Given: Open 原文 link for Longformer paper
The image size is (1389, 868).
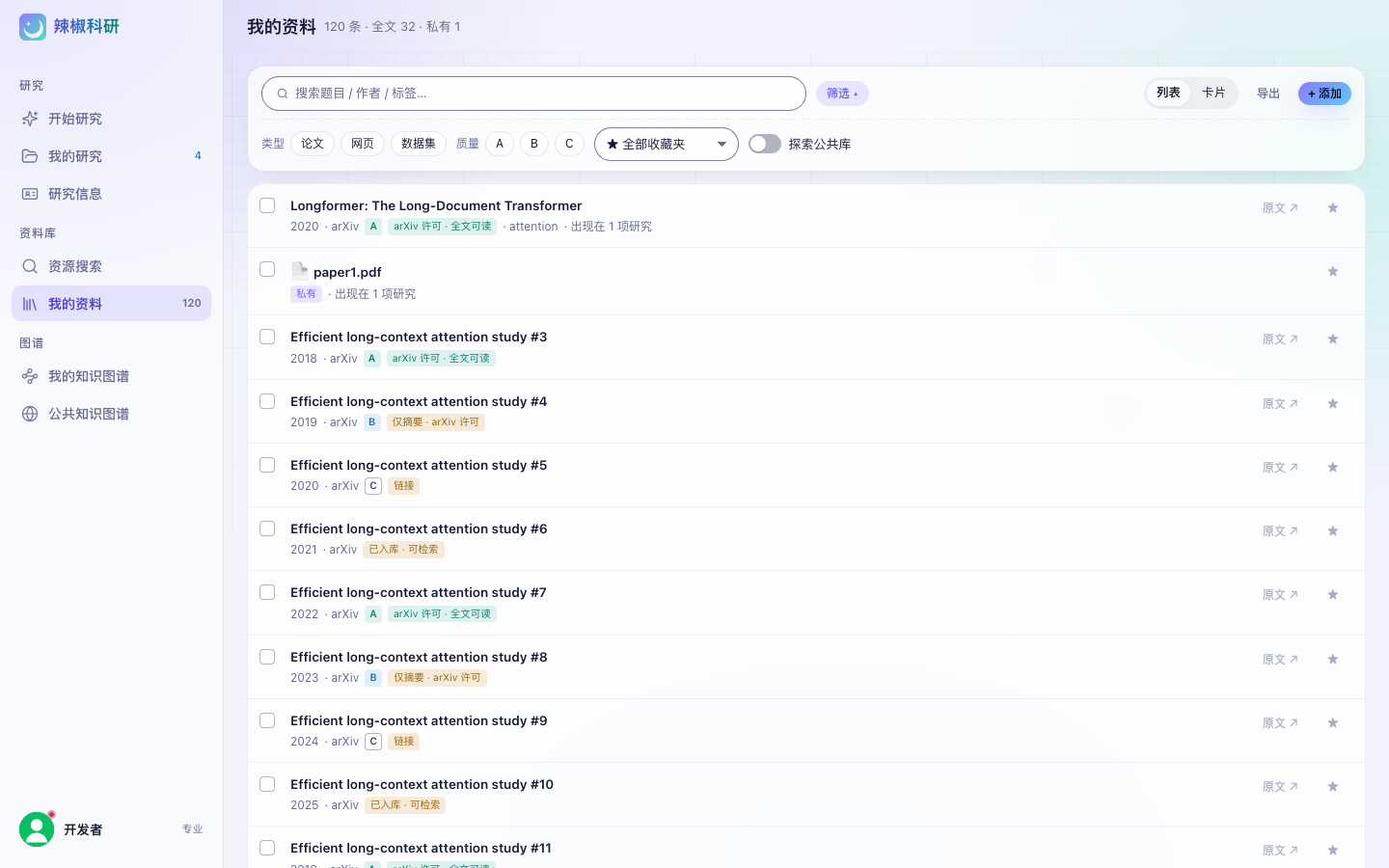Looking at the screenshot, I should (1280, 208).
